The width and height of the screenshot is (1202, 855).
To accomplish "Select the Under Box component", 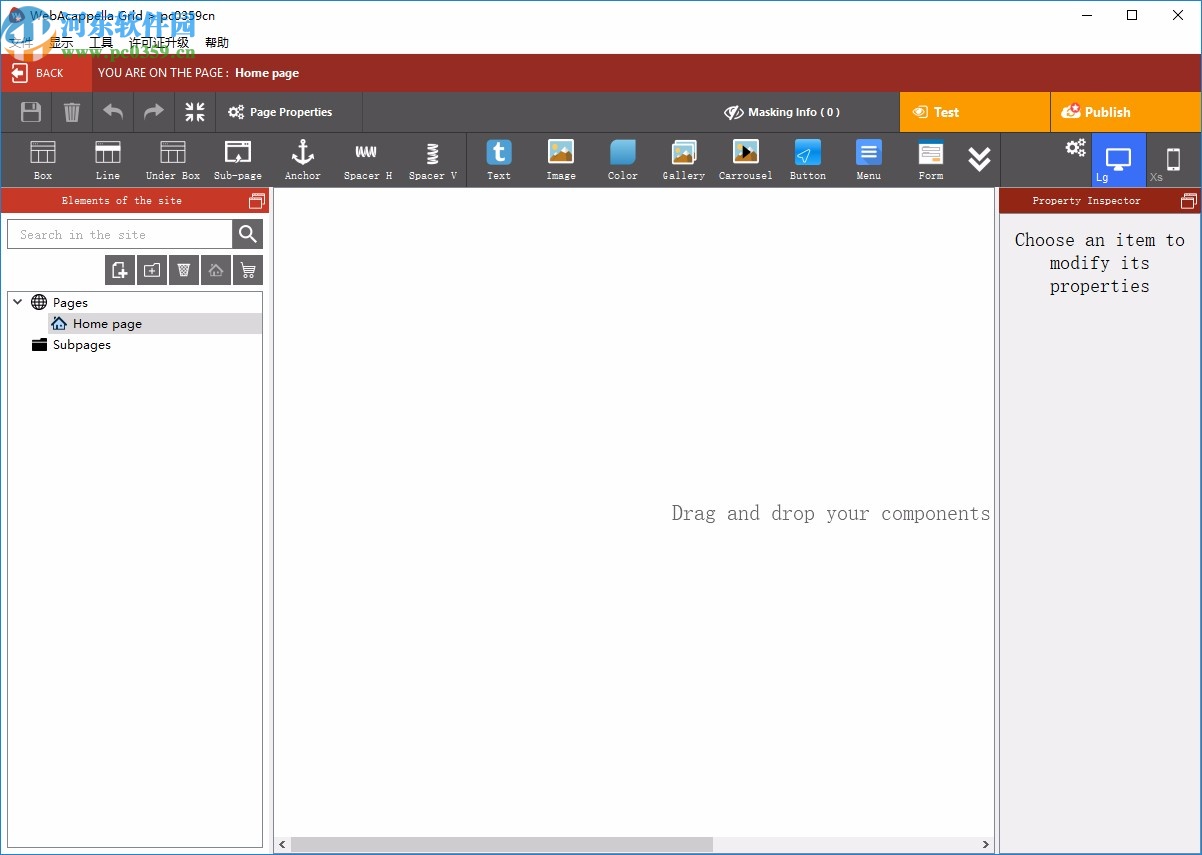I will [x=173, y=160].
